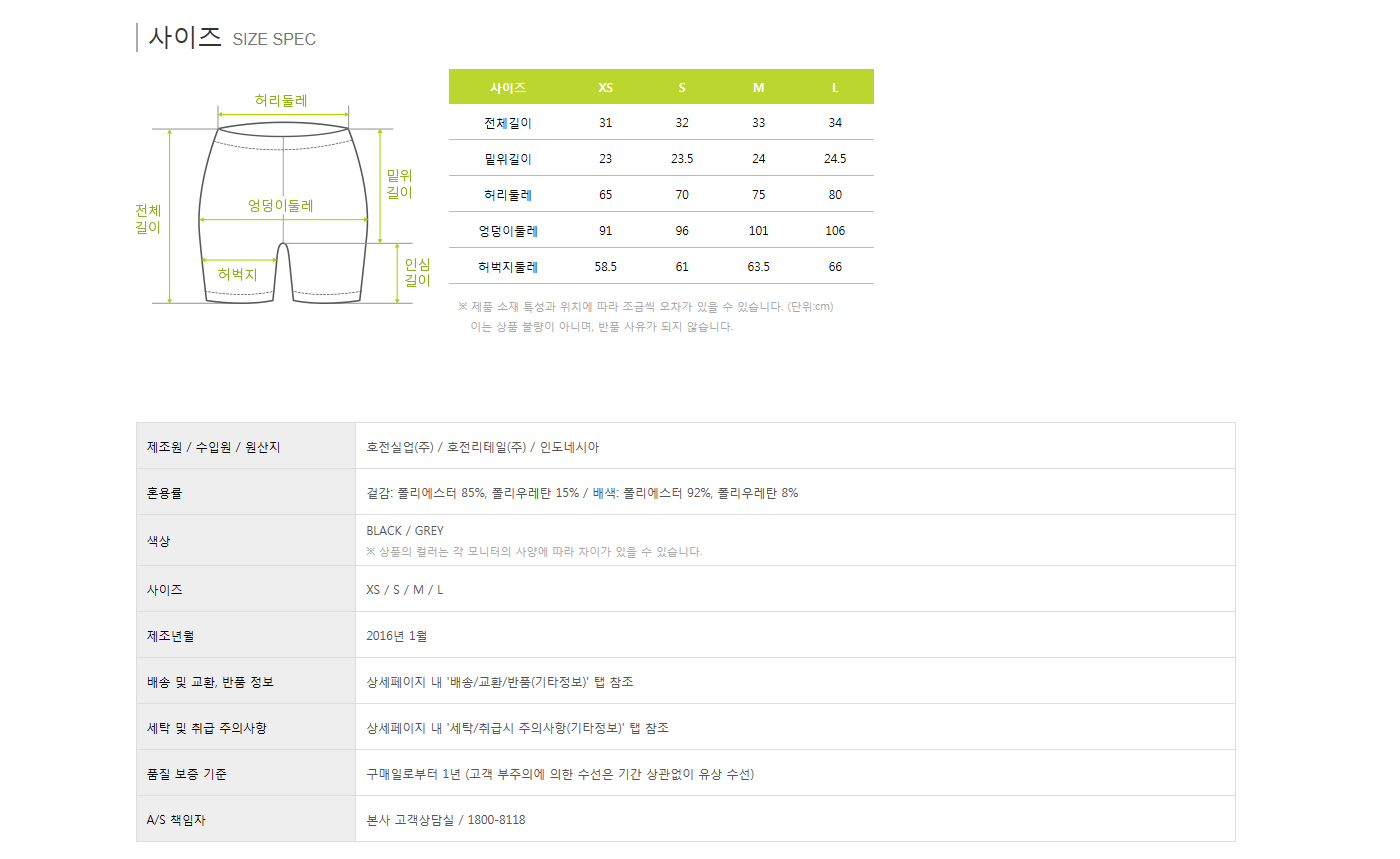The width and height of the screenshot is (1400, 859).
Task: Click the customer service number 1800-8118
Action: [x=495, y=820]
